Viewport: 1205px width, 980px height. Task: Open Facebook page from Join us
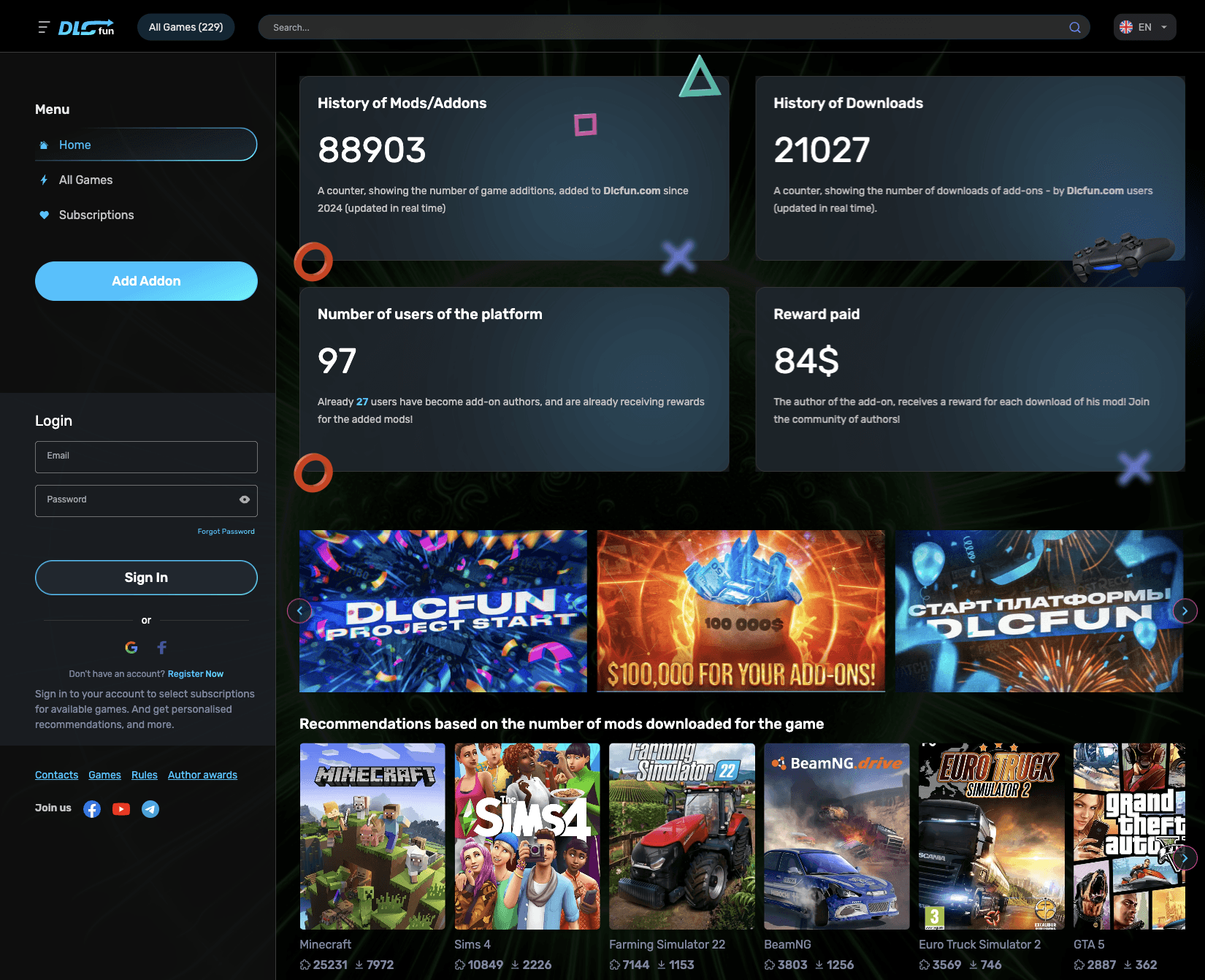pos(92,809)
